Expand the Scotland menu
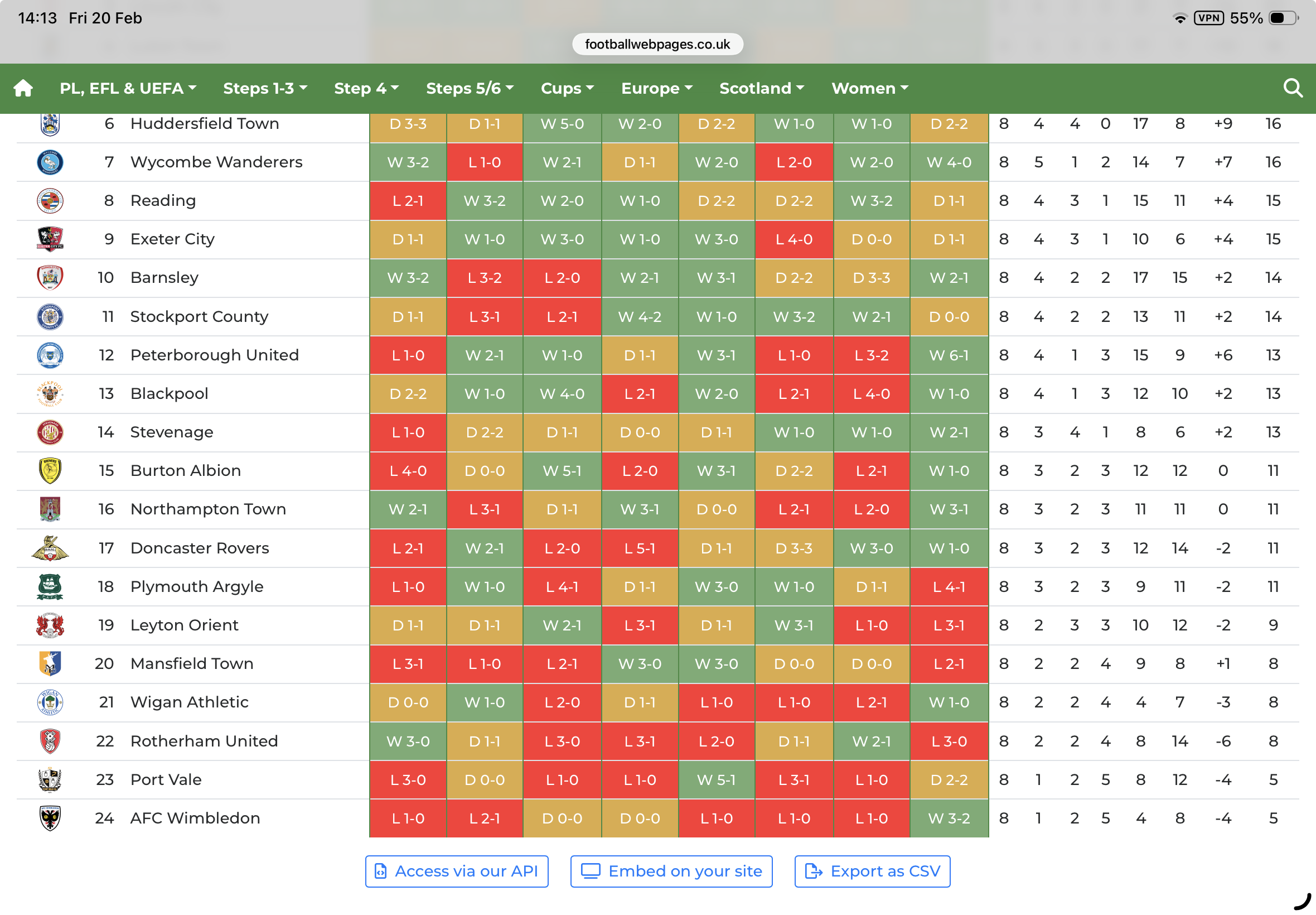Viewport: 1316px width, 915px height. click(762, 88)
